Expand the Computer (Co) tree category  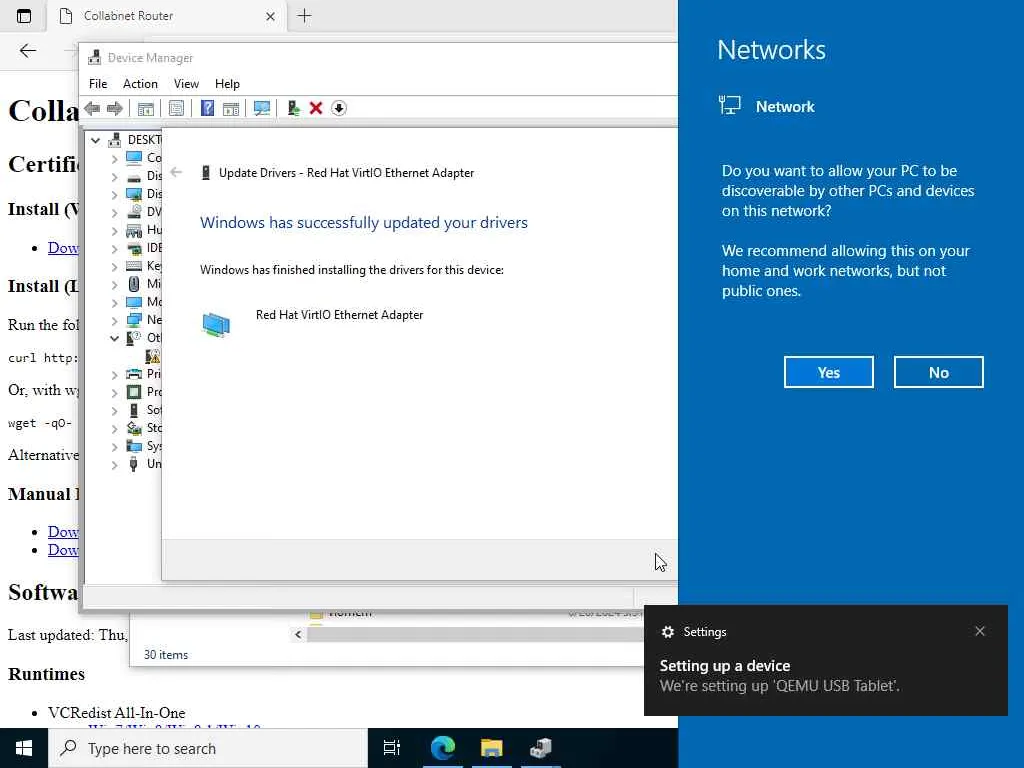pos(114,159)
